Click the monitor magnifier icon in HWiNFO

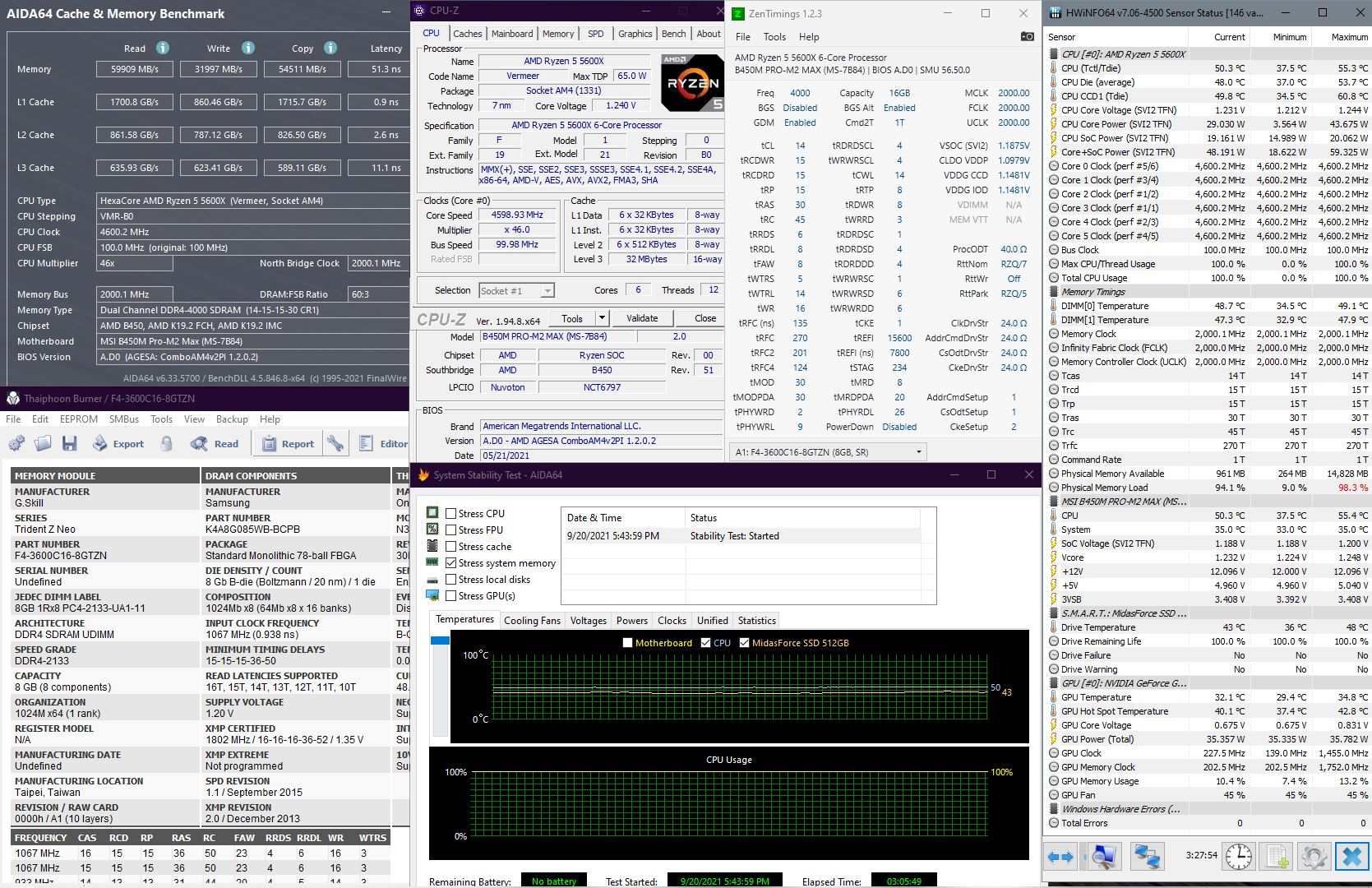(1103, 856)
